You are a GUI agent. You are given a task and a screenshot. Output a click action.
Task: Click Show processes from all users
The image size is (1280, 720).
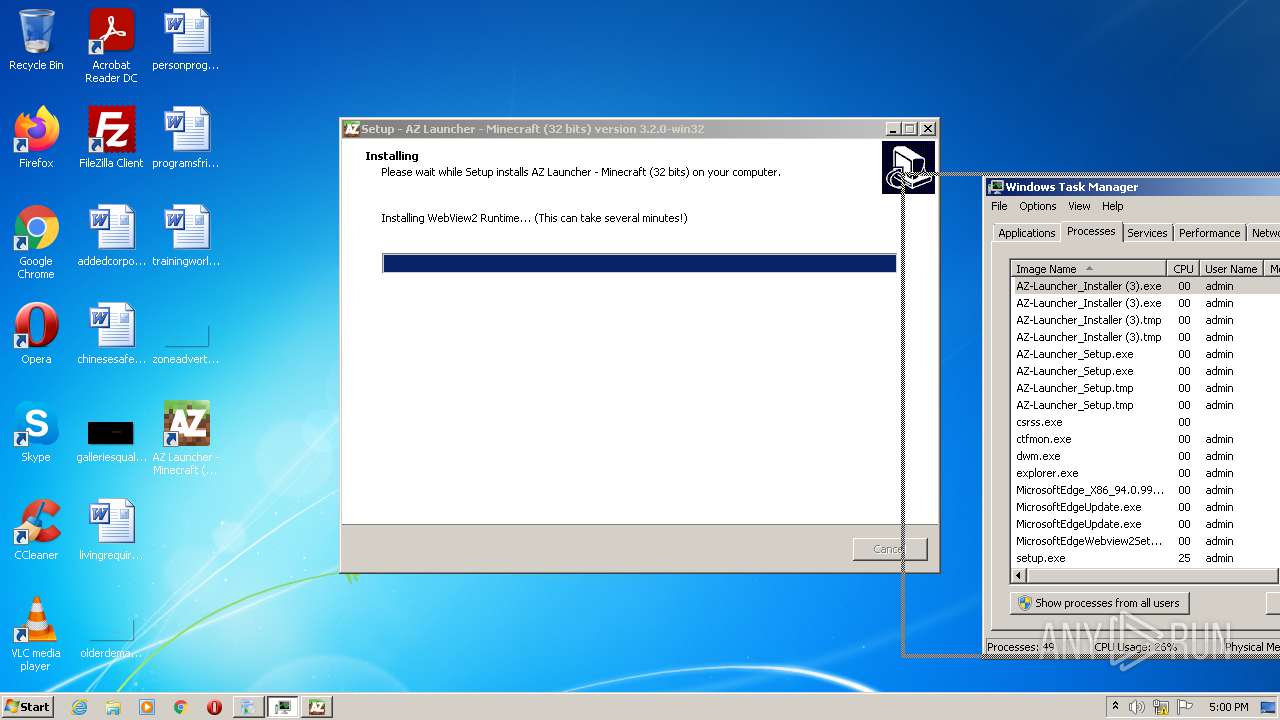tap(1099, 603)
